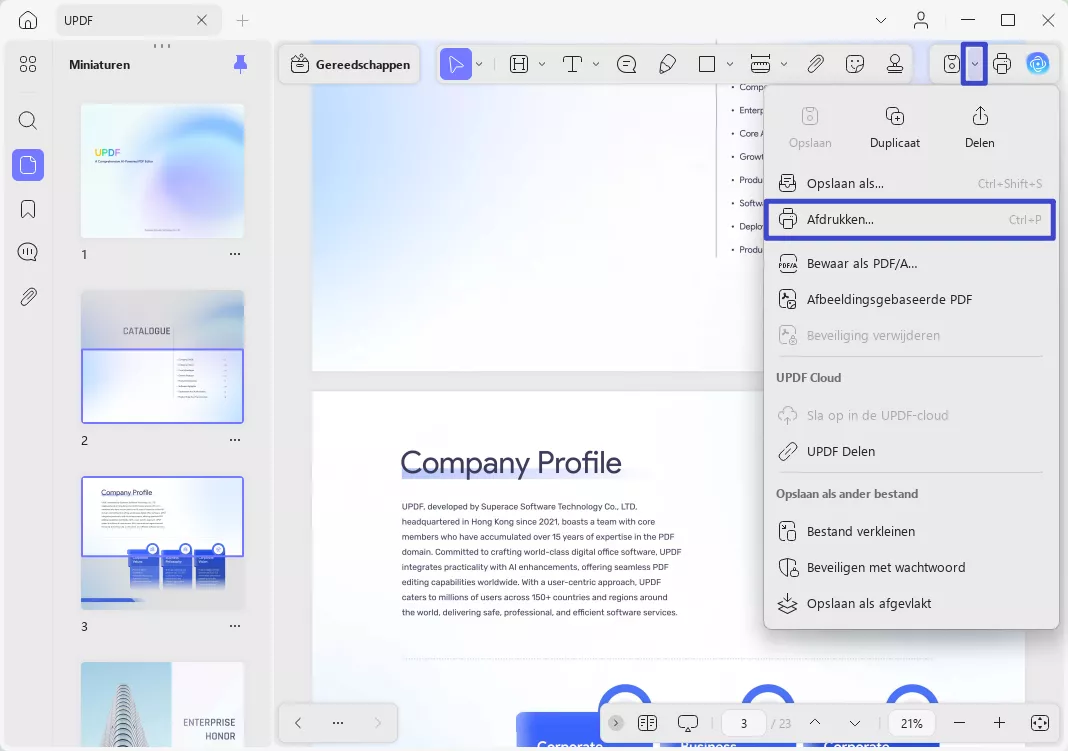Expand the measurement tool dropdown arrow
The height and width of the screenshot is (751, 1068).
pyautogui.click(x=784, y=65)
